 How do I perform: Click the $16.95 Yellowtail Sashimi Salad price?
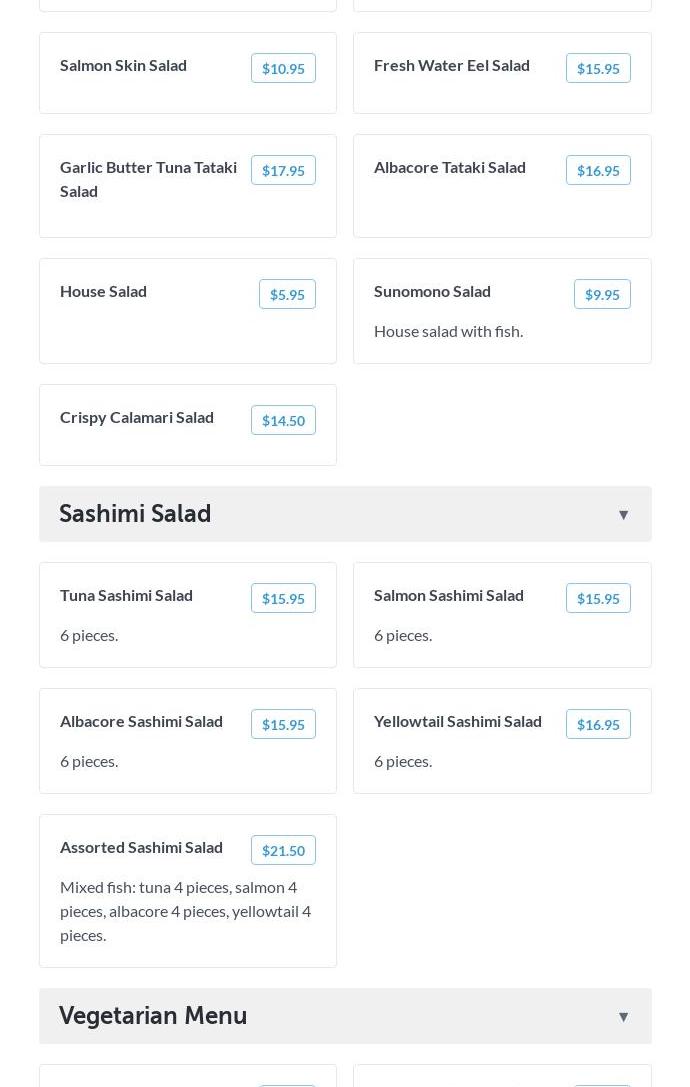coord(598,724)
